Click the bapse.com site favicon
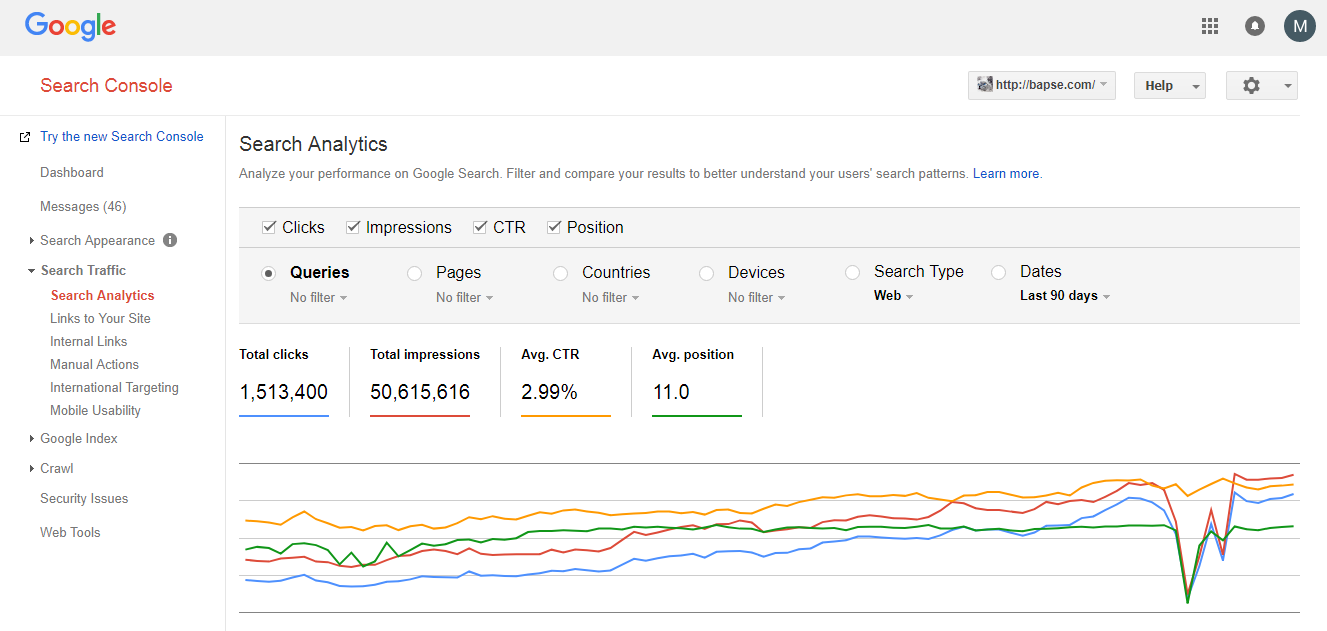Screen dimensions: 1327x631 tap(984, 85)
